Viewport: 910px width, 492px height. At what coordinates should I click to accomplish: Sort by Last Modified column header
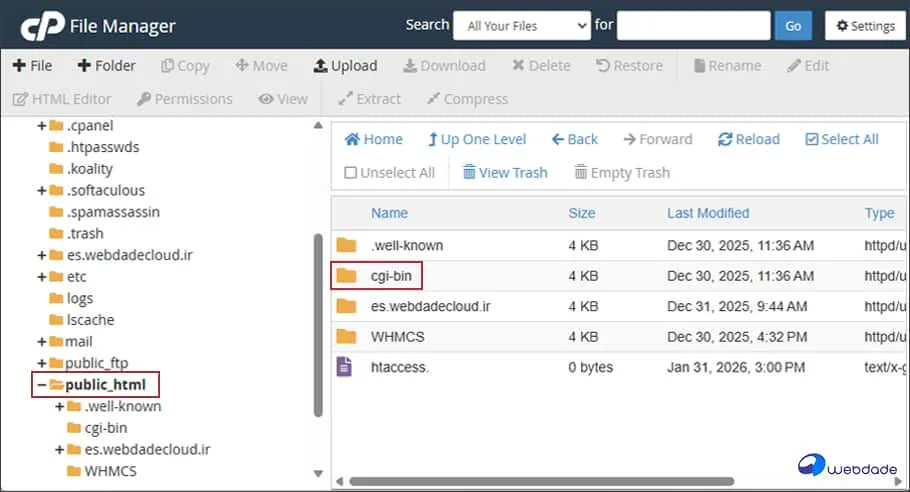click(707, 213)
